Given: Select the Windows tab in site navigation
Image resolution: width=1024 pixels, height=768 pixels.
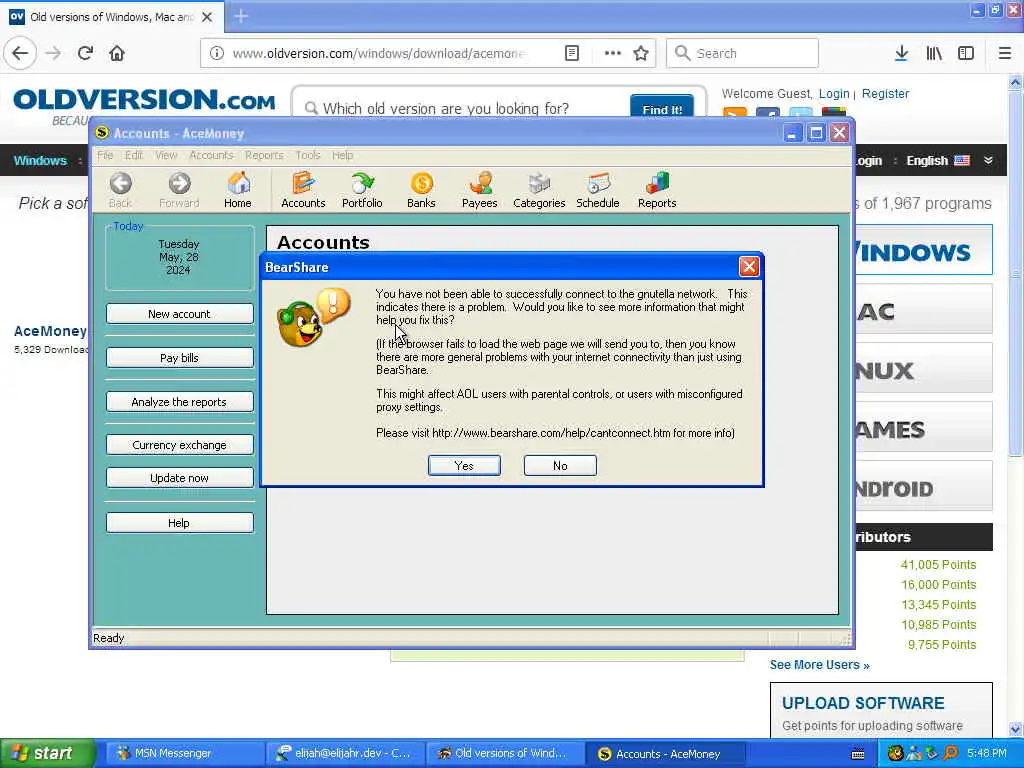Looking at the screenshot, I should 40,161.
